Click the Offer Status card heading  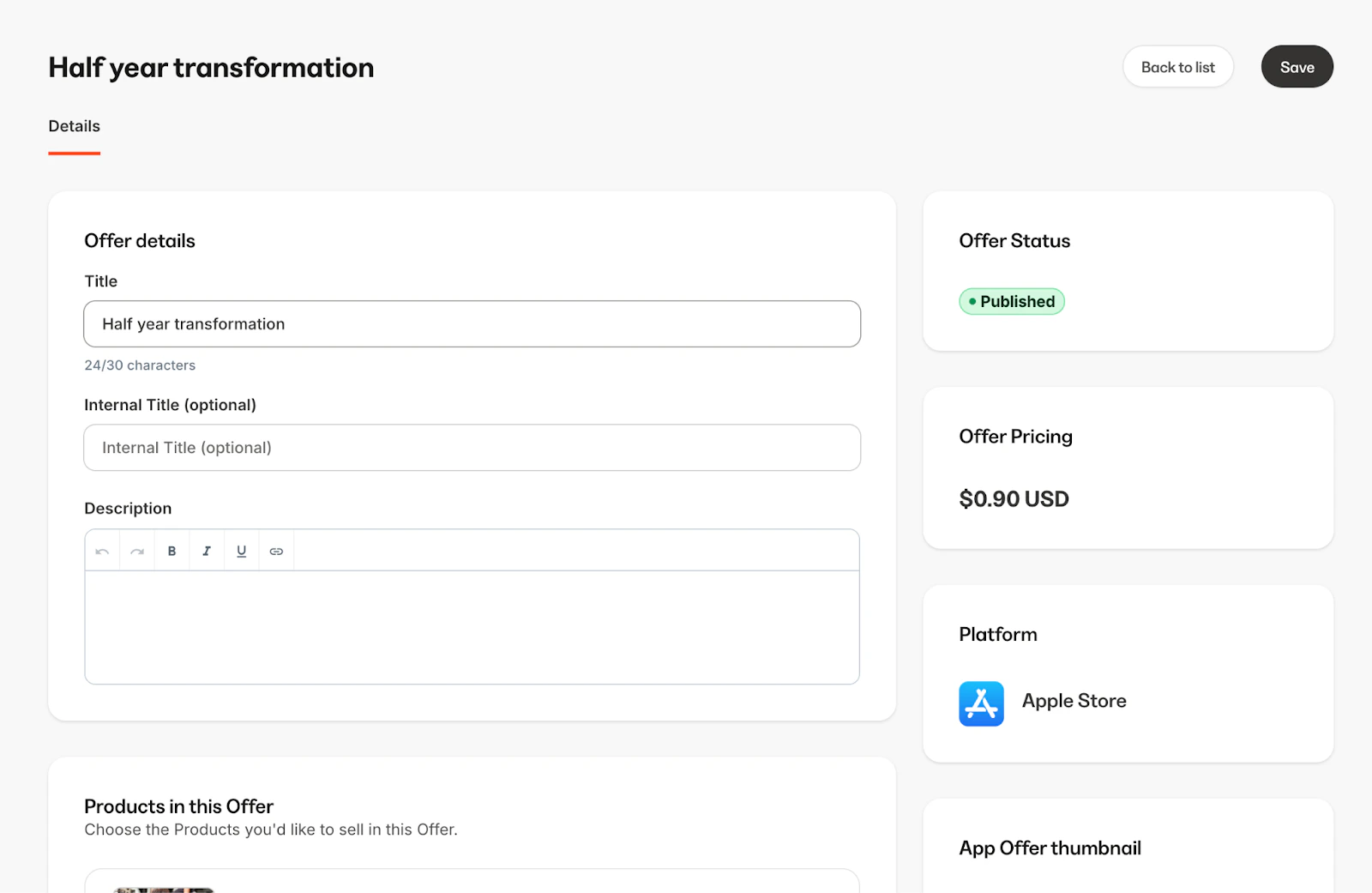coord(1014,241)
